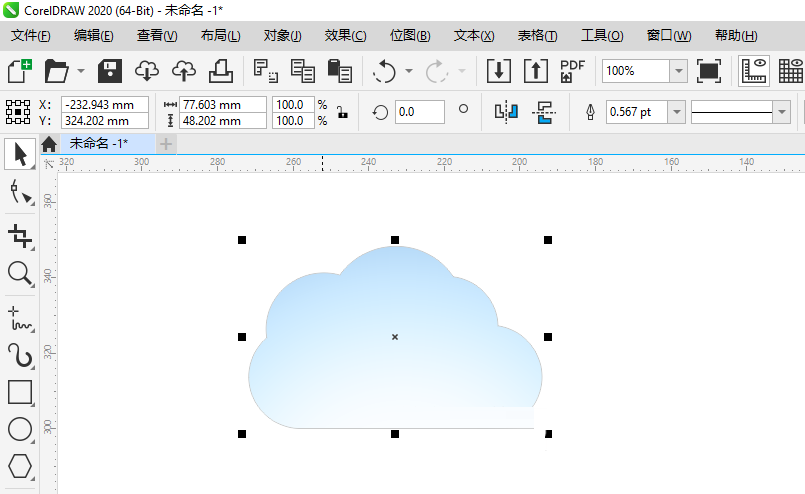Screen dimensions: 805x494
Task: Add a new document tab with plus
Action: [x=166, y=144]
